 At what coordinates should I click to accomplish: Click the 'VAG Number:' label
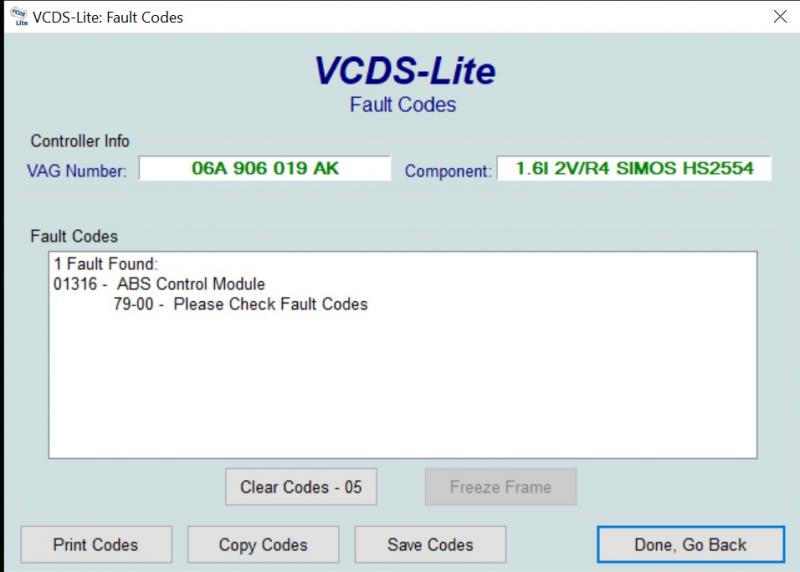click(77, 171)
